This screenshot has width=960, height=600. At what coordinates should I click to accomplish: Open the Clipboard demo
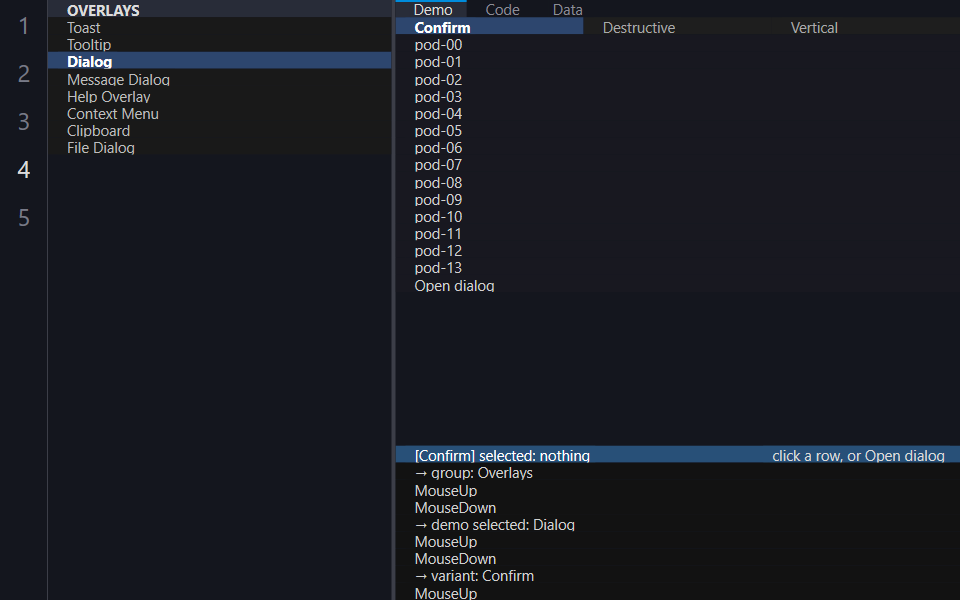point(219,130)
